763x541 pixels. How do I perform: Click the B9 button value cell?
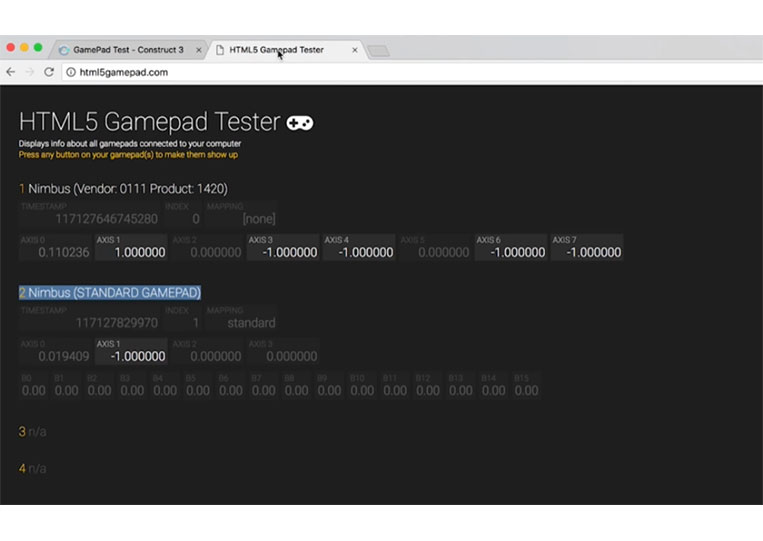(x=329, y=386)
